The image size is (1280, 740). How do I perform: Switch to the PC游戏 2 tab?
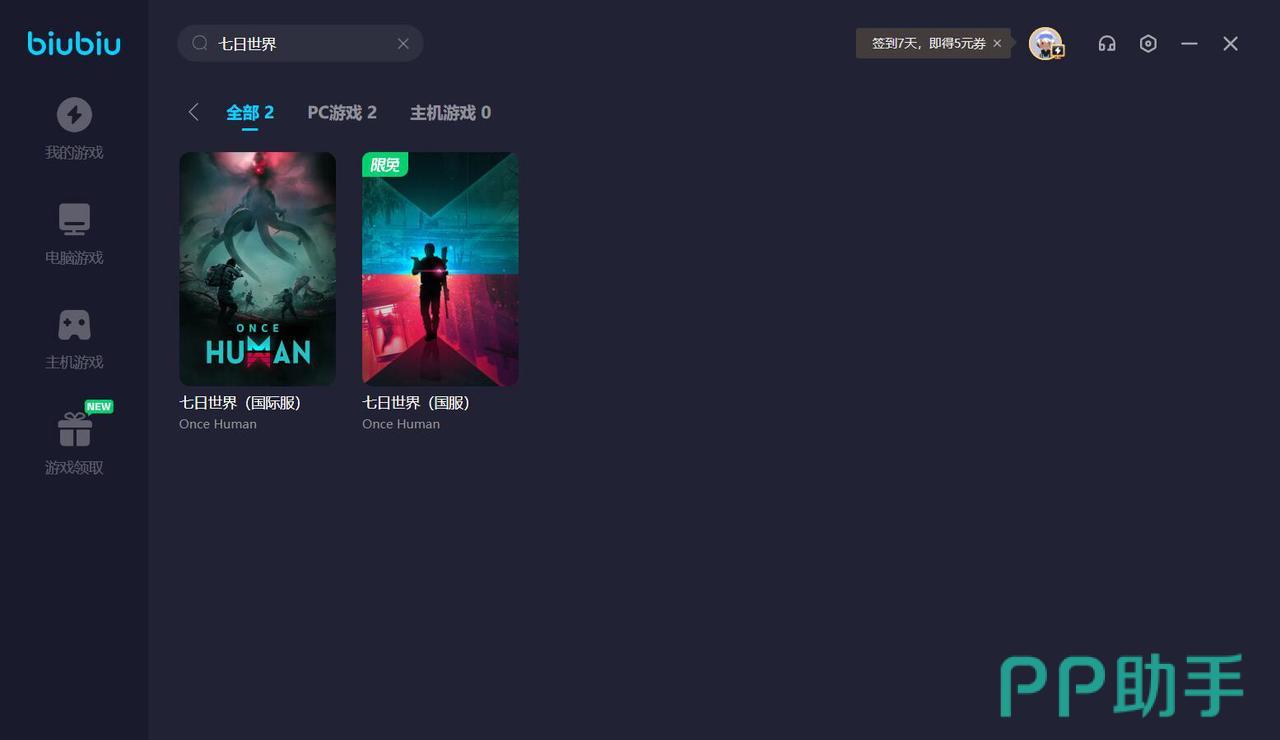pyautogui.click(x=342, y=113)
